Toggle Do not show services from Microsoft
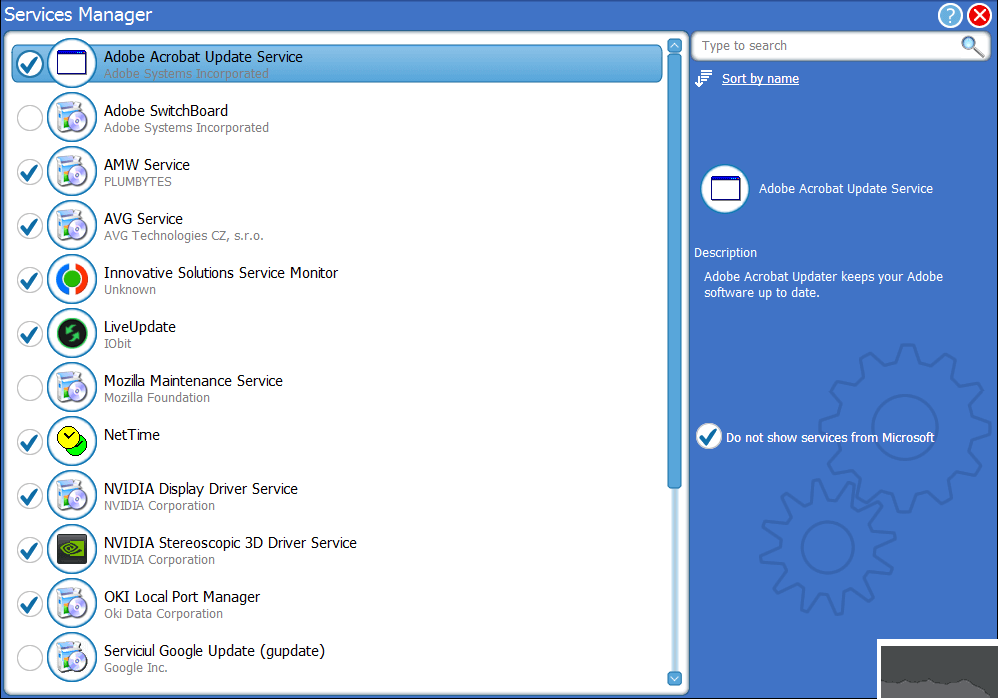This screenshot has width=998, height=699. [x=708, y=436]
